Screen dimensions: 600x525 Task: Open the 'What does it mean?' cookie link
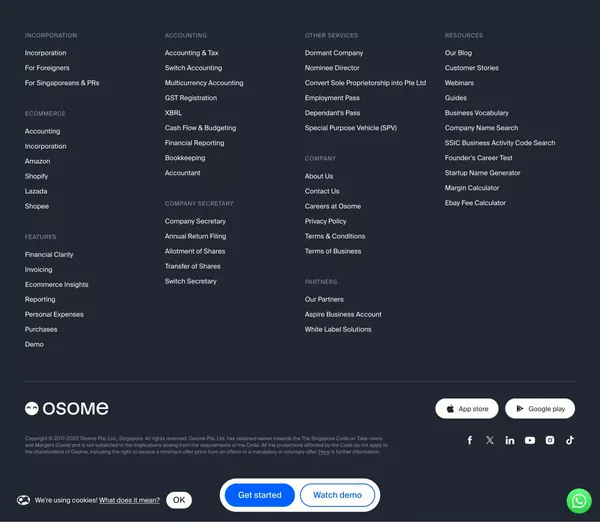coord(129,500)
